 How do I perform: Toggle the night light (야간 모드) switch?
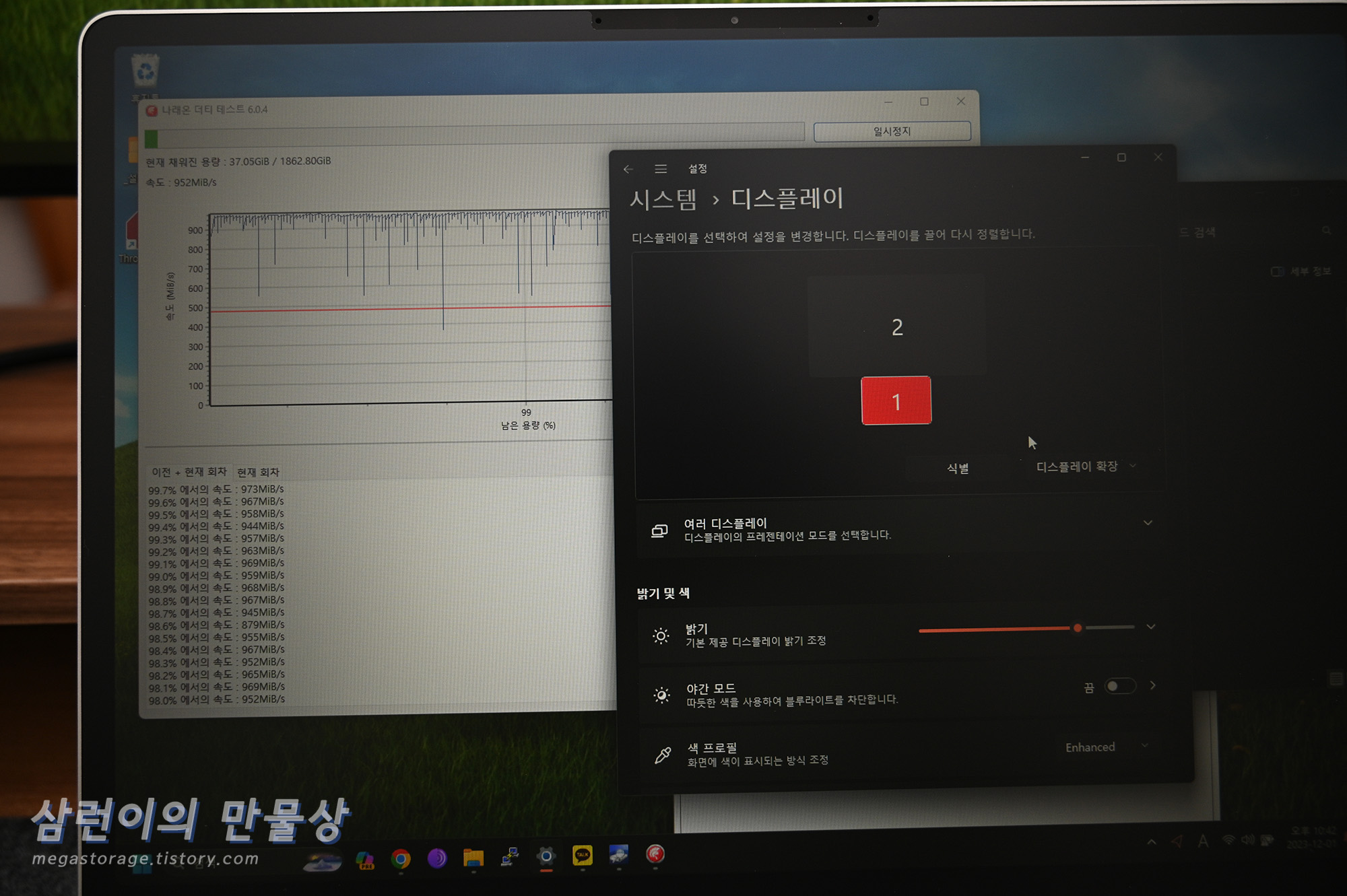[x=1120, y=686]
